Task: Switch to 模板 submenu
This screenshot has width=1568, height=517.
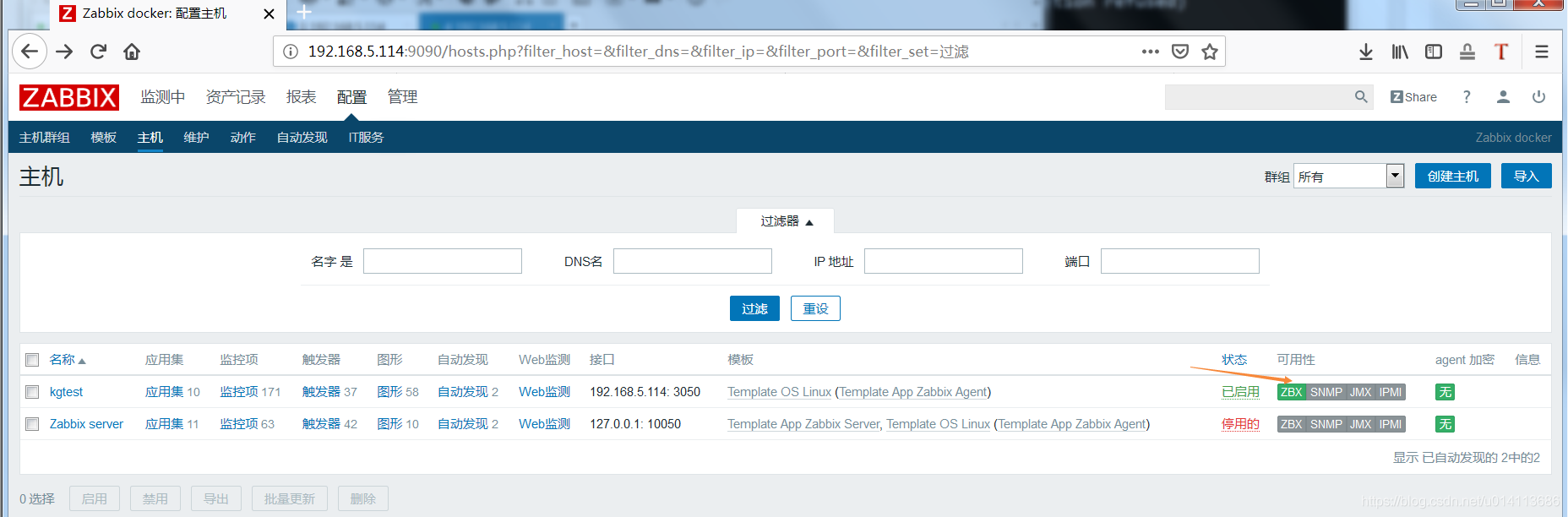Action: click(104, 137)
